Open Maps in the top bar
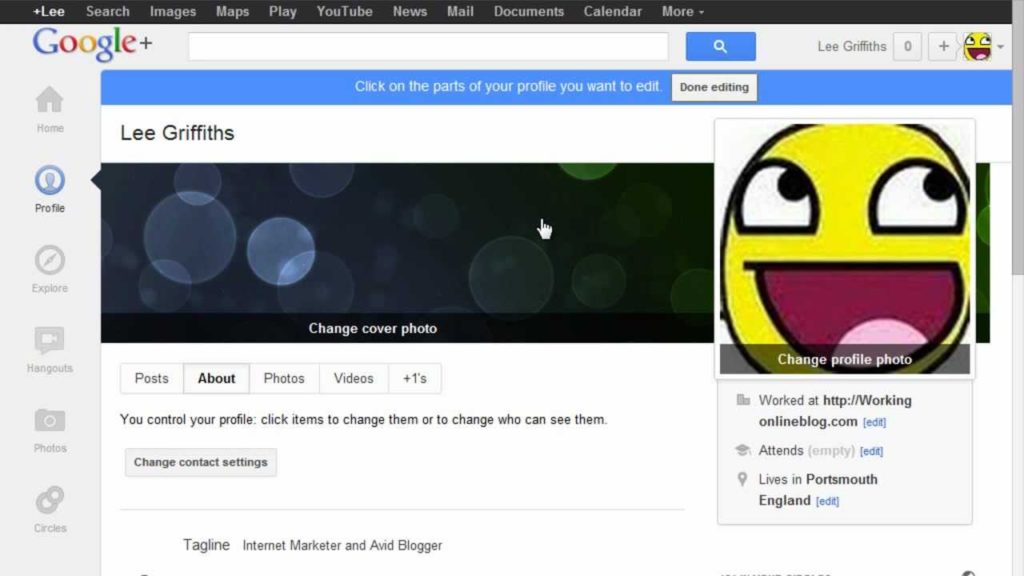The height and width of the screenshot is (576, 1024). (232, 11)
